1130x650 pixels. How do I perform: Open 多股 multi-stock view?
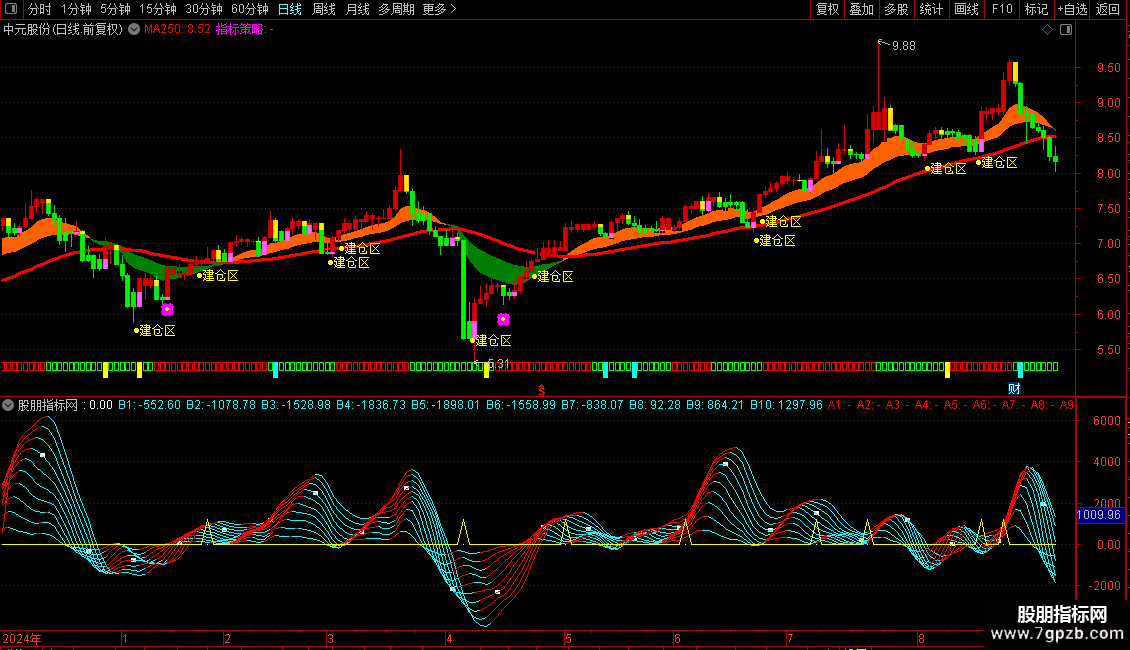(x=896, y=9)
